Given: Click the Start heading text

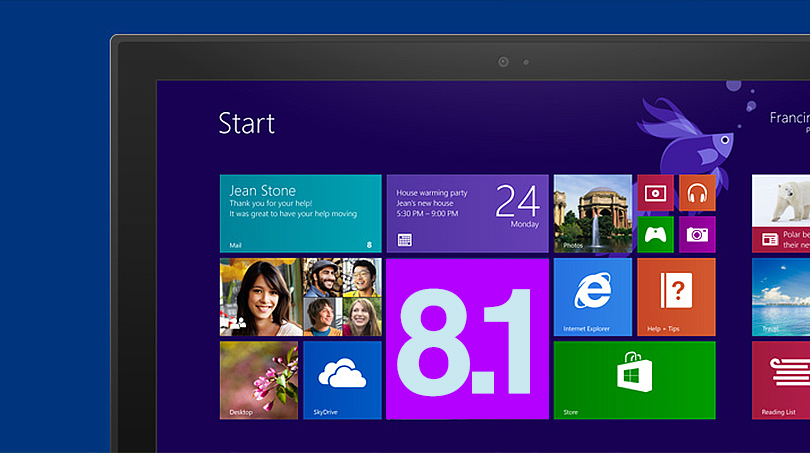Looking at the screenshot, I should click(246, 123).
